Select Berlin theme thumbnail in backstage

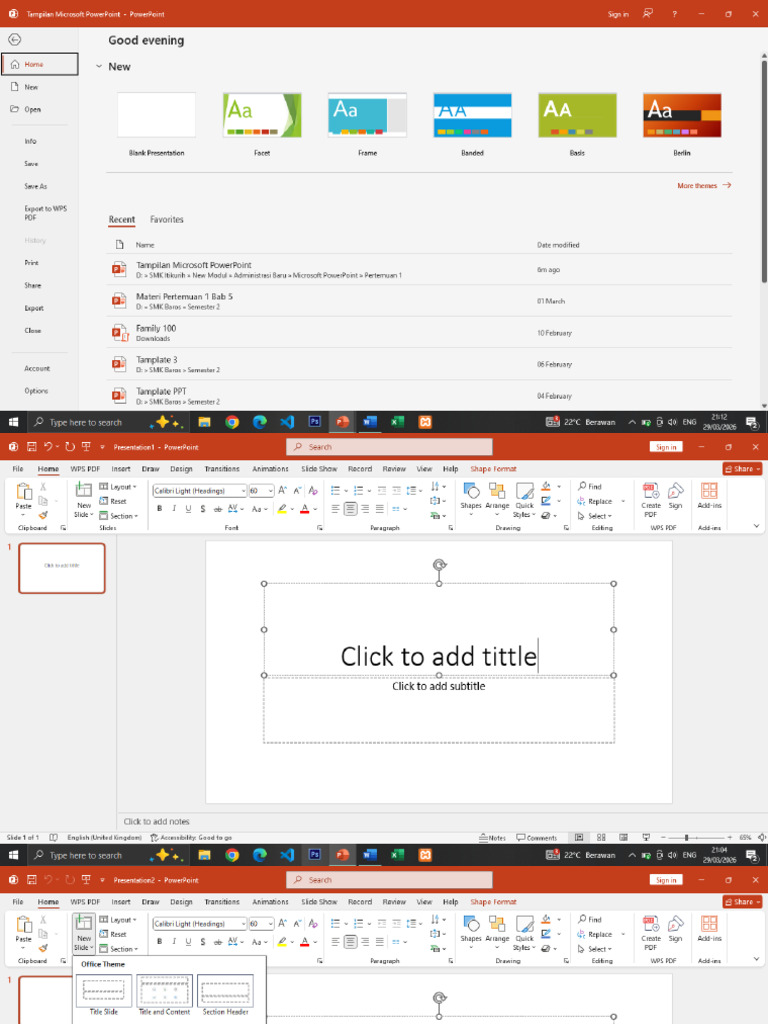tap(682, 115)
